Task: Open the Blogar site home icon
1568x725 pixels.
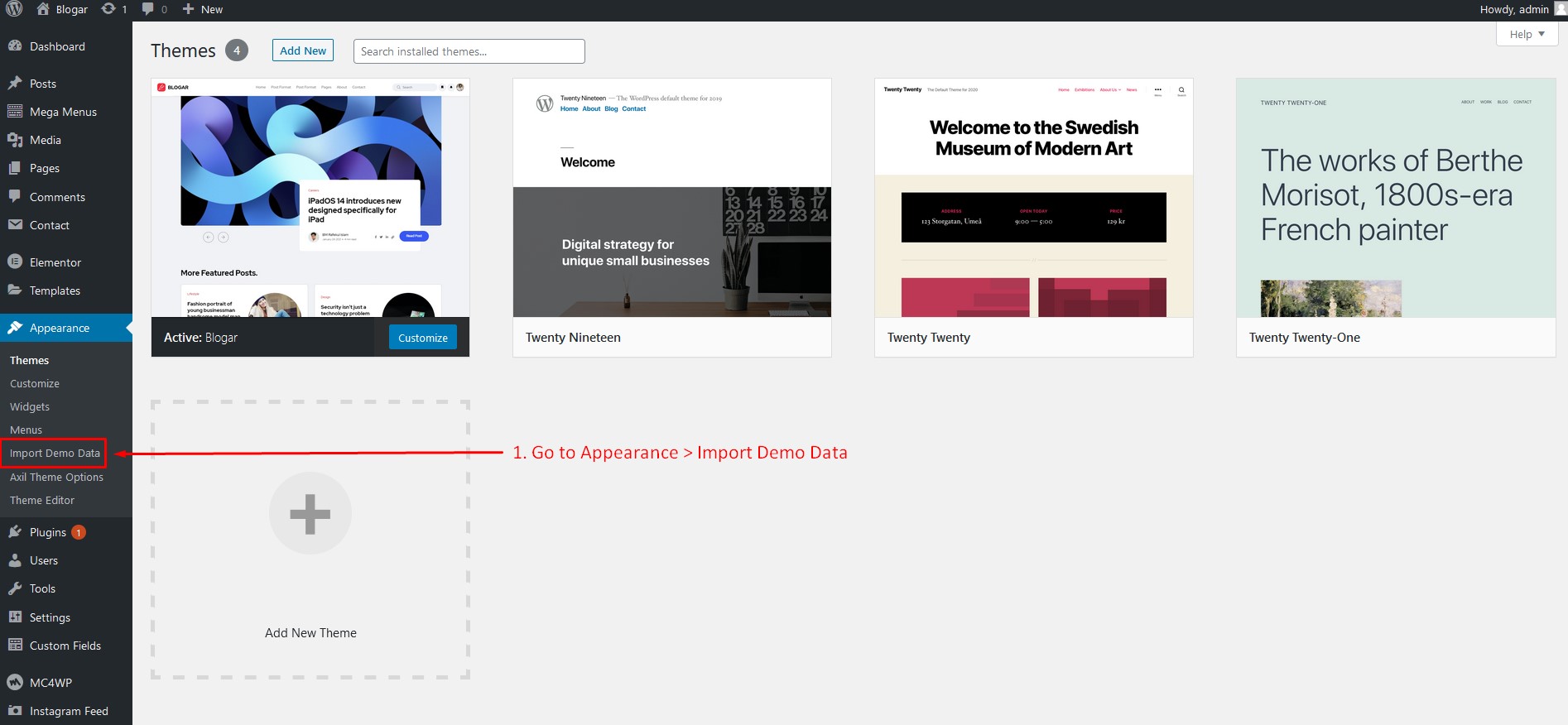Action: (43, 9)
